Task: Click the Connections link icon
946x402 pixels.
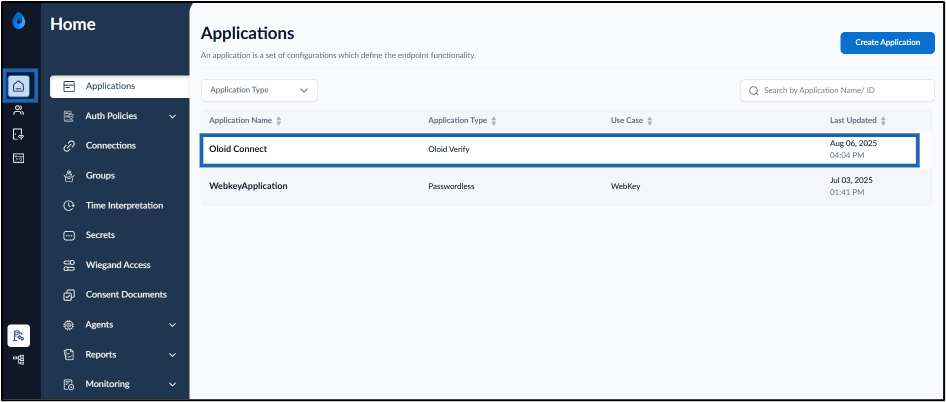Action: coord(69,146)
